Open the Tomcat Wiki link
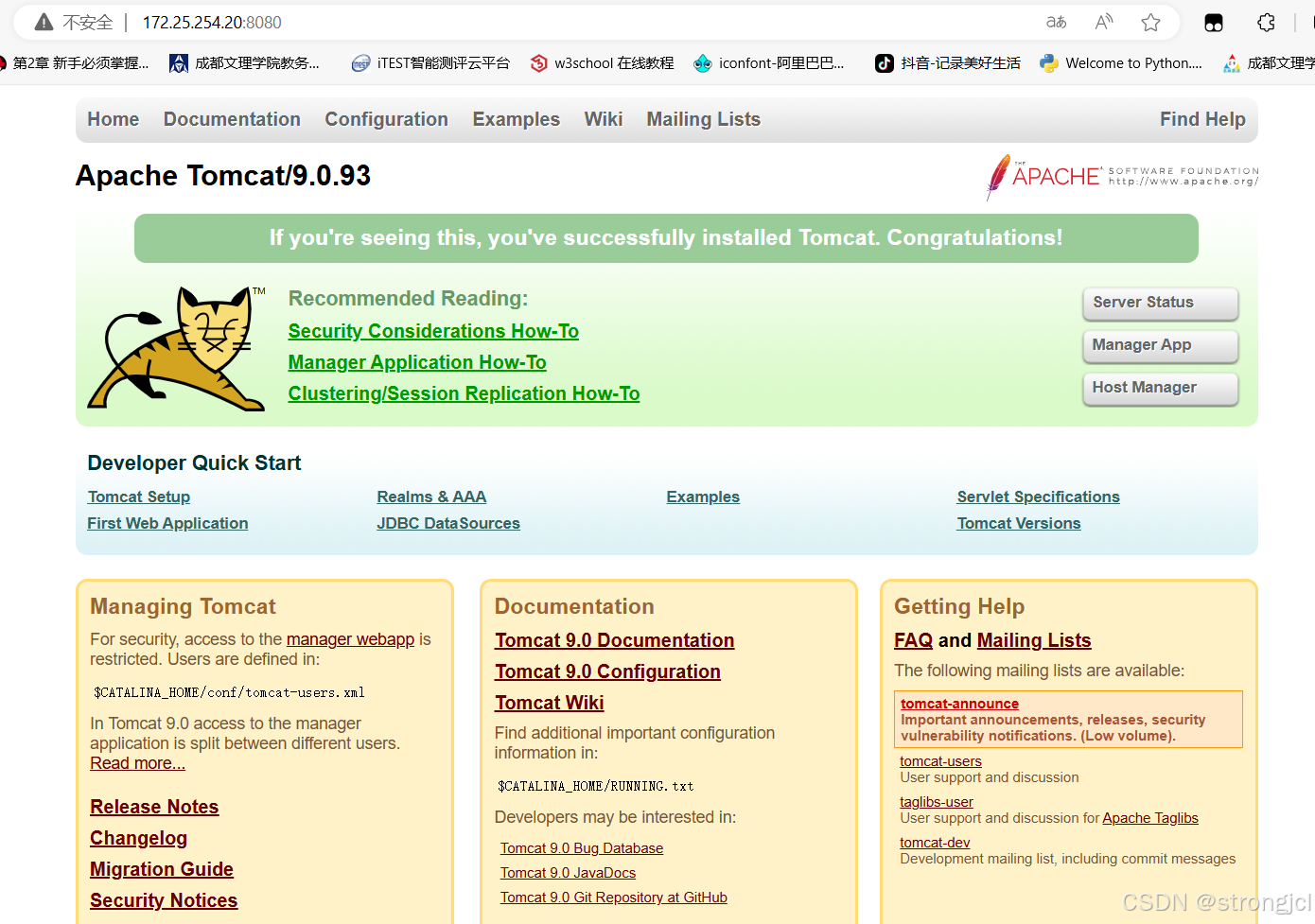 coord(549,703)
